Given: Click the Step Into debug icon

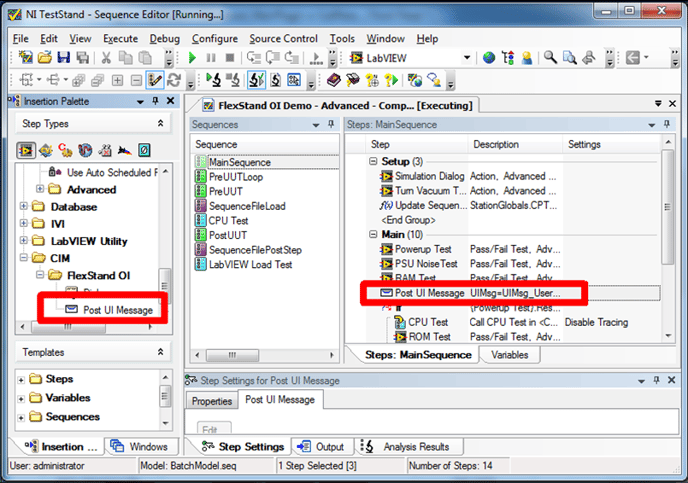Looking at the screenshot, I should [254, 57].
